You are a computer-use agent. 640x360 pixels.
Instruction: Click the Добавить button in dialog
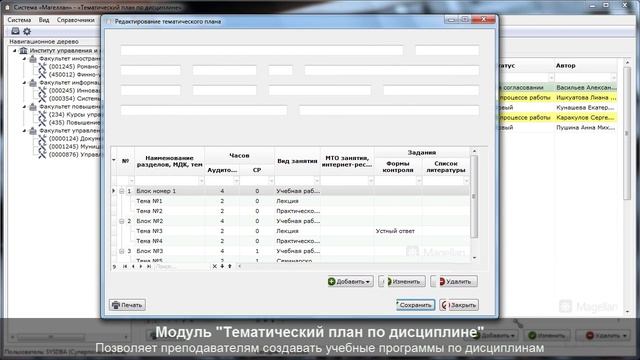point(350,281)
